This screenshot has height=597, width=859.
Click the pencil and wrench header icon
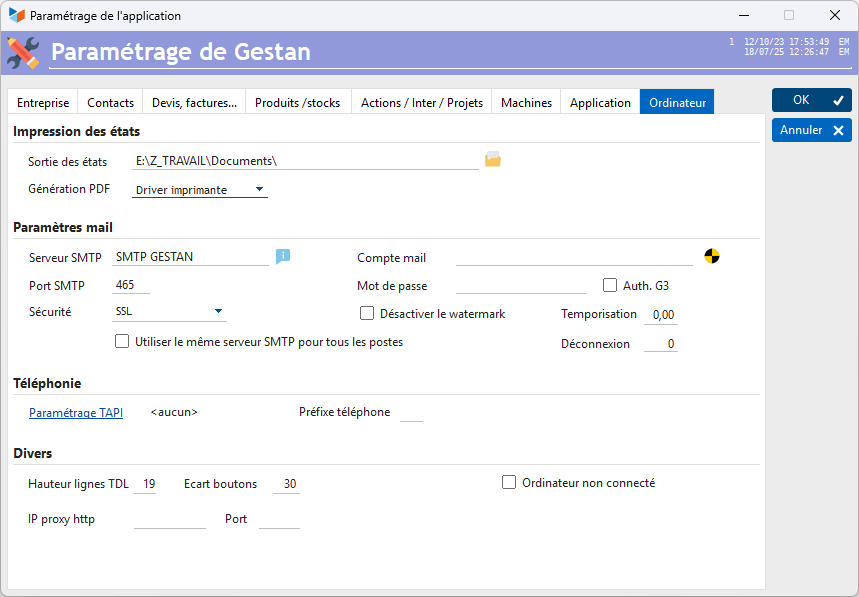[x=24, y=53]
